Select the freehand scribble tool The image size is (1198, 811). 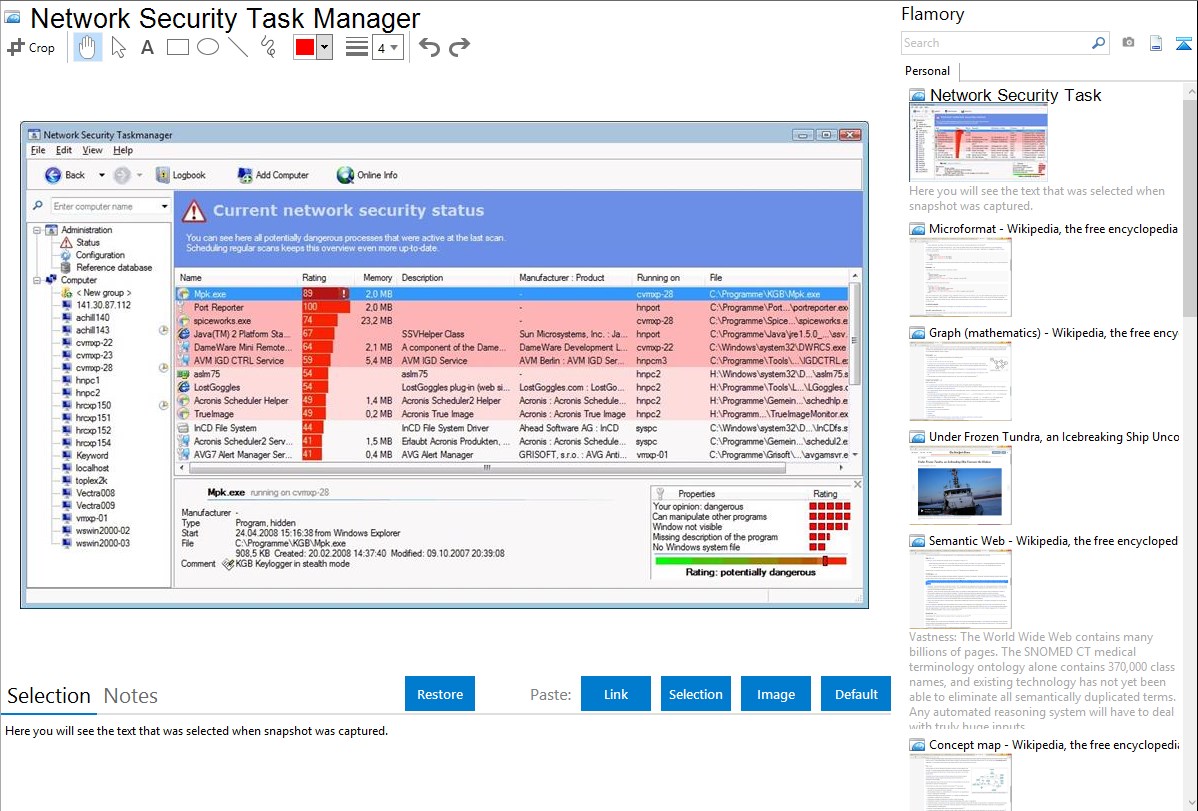(x=268, y=47)
